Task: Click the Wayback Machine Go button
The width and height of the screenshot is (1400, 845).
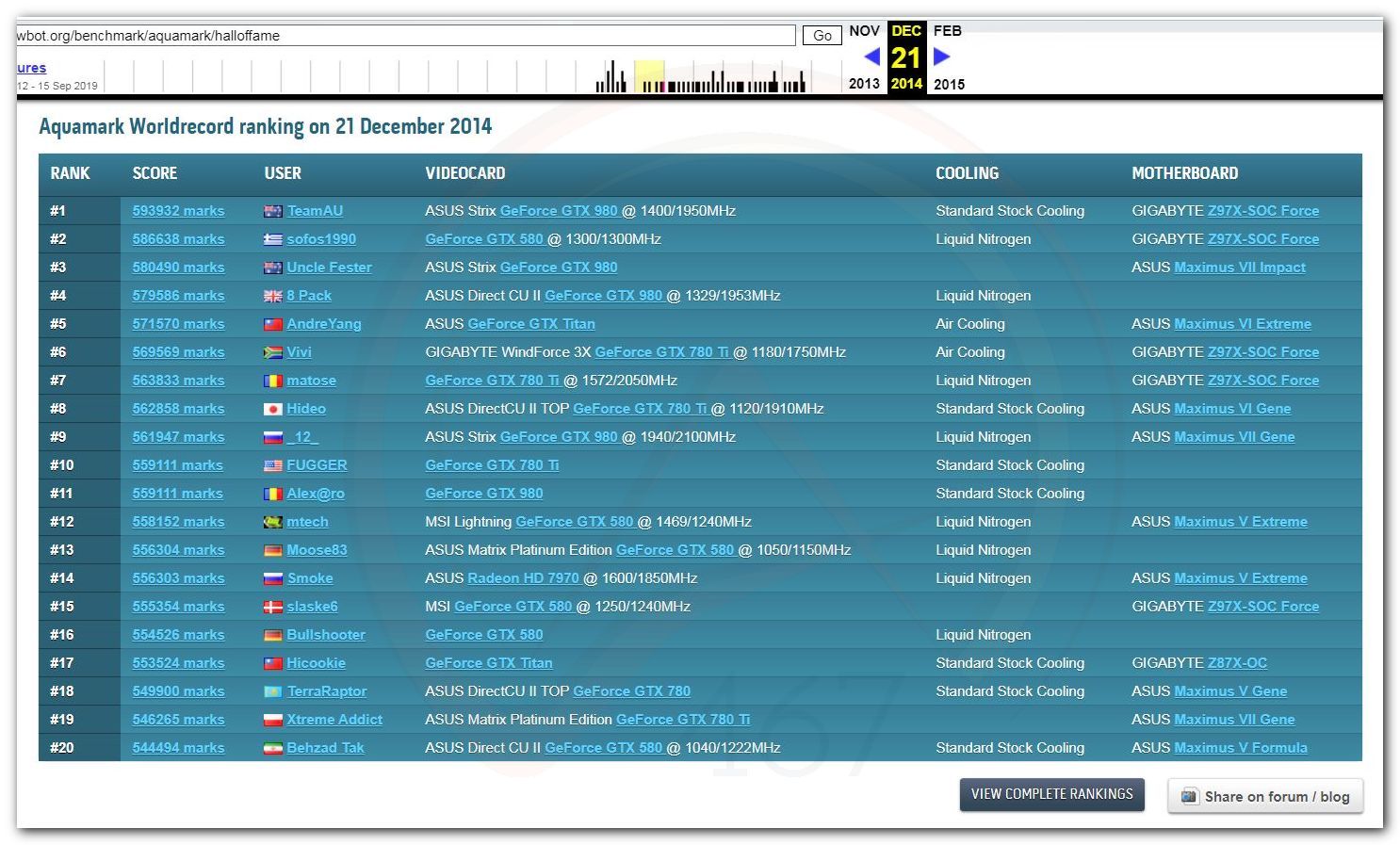Action: tap(822, 36)
